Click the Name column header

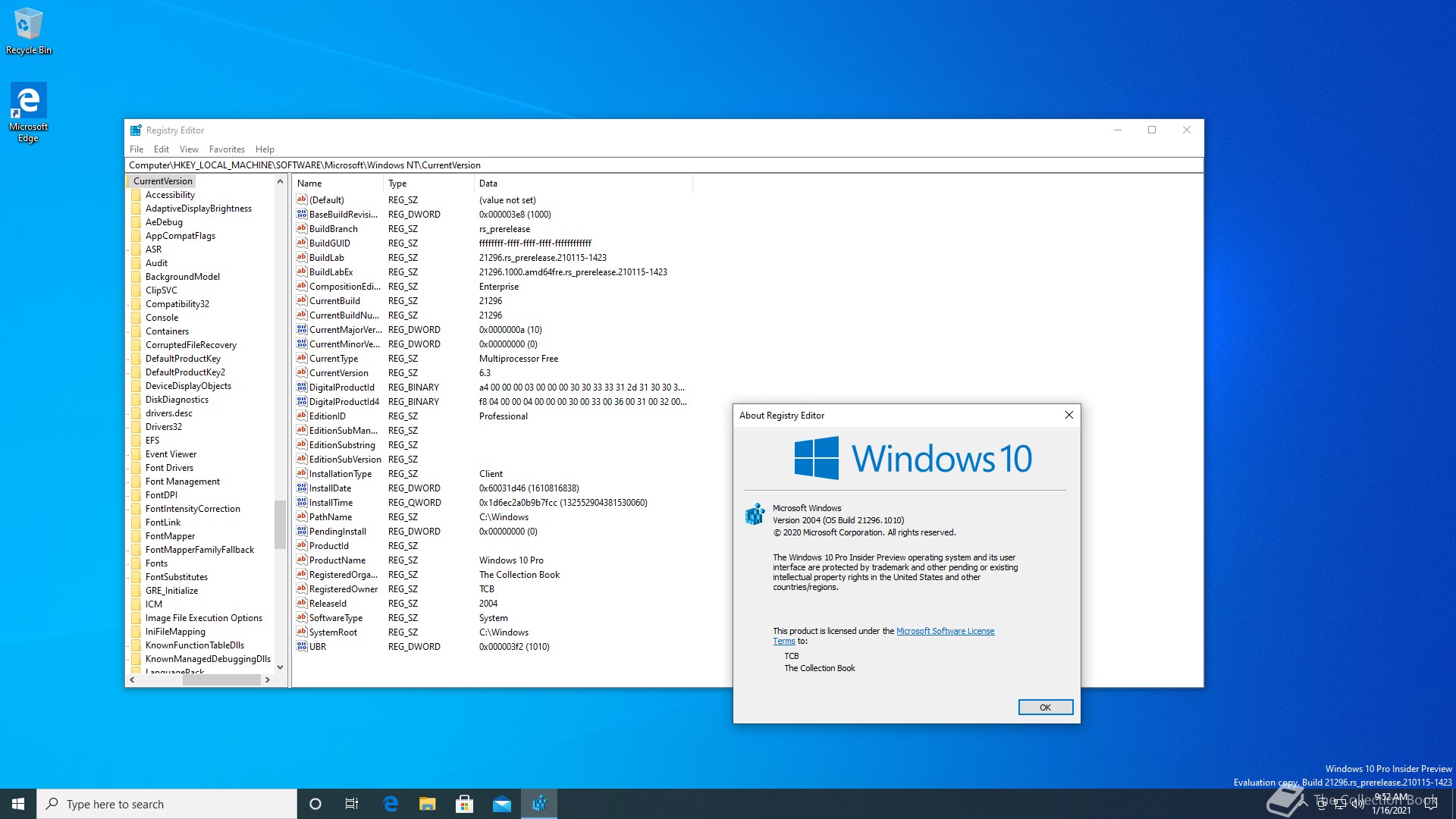pyautogui.click(x=337, y=184)
